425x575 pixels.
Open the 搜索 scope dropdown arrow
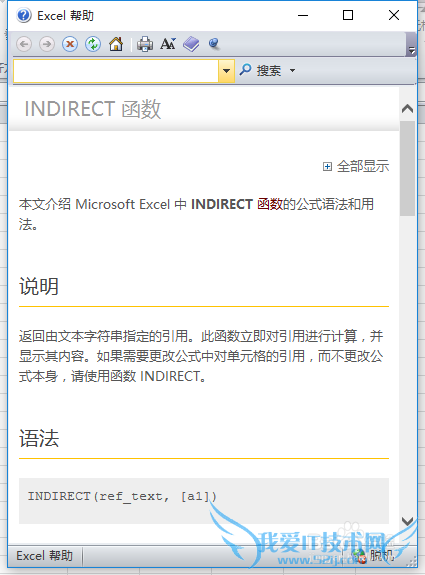point(292,70)
